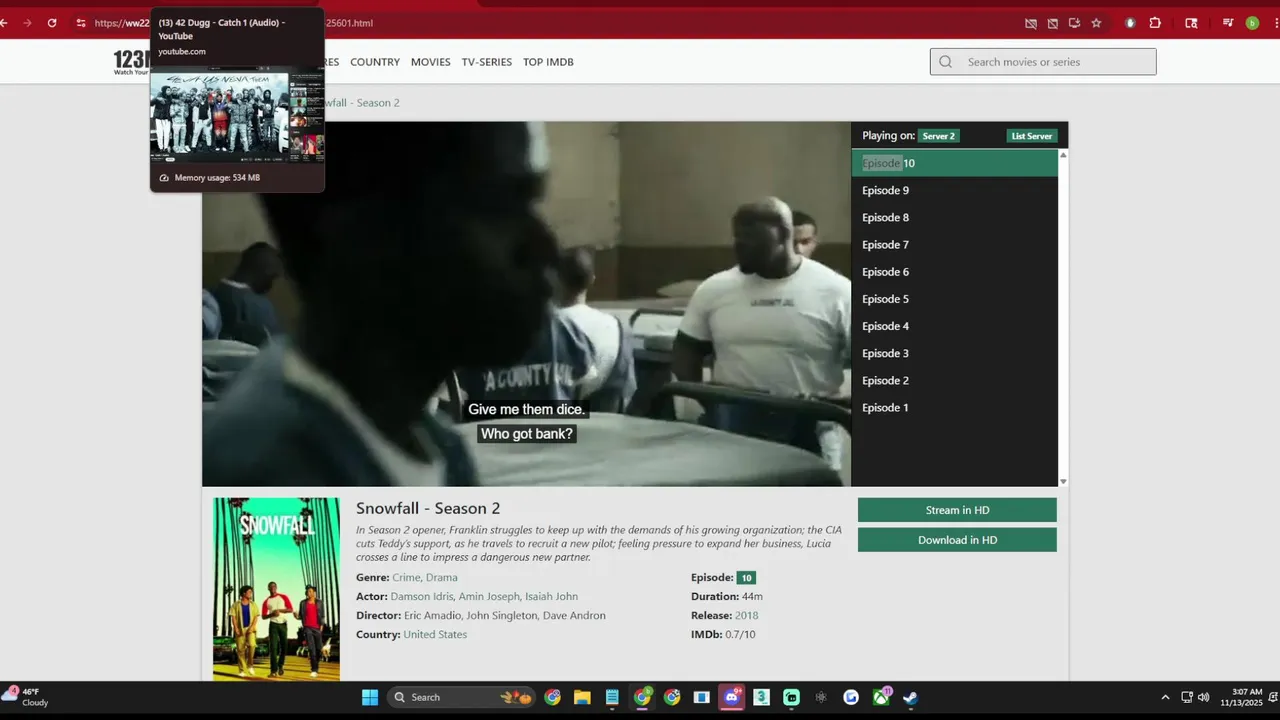The width and height of the screenshot is (1280, 720).
Task: Click the browser forward arrow
Action: point(27,23)
